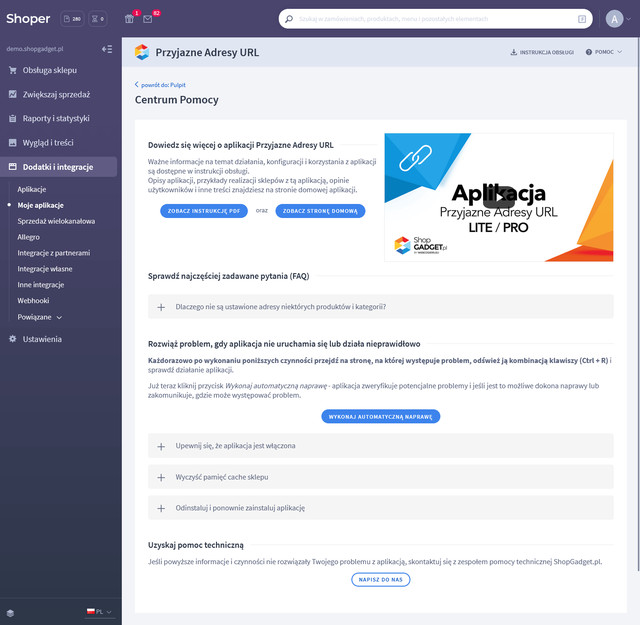Expand the Powiązane submenu
Image resolution: width=640 pixels, height=625 pixels.
(40, 316)
